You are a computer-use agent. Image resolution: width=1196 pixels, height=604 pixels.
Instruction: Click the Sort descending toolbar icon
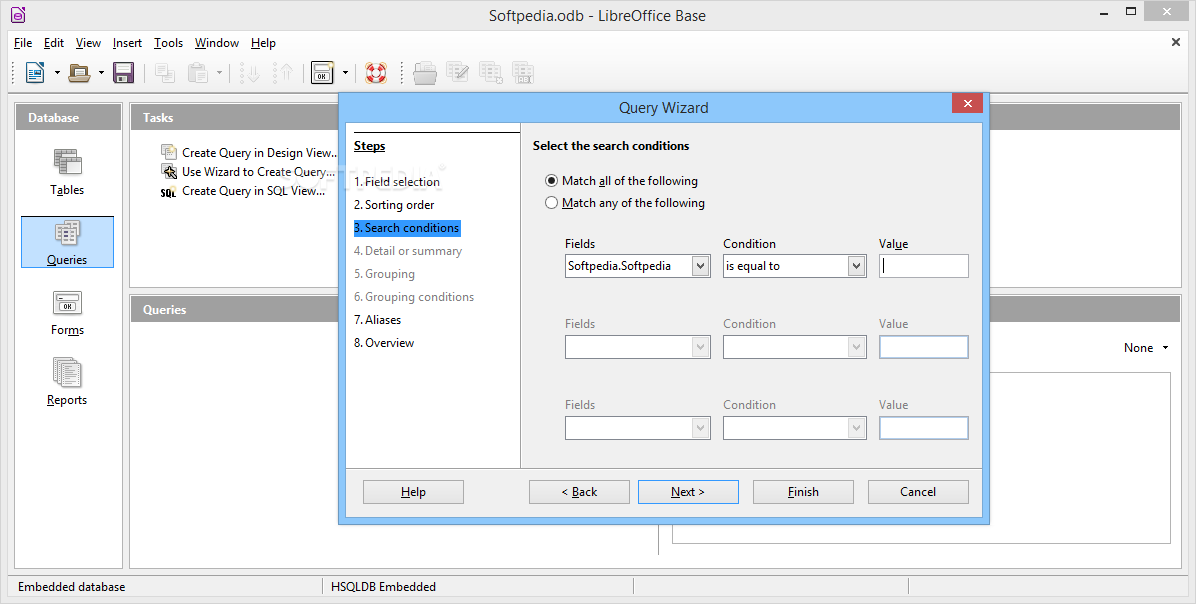[x=285, y=72]
